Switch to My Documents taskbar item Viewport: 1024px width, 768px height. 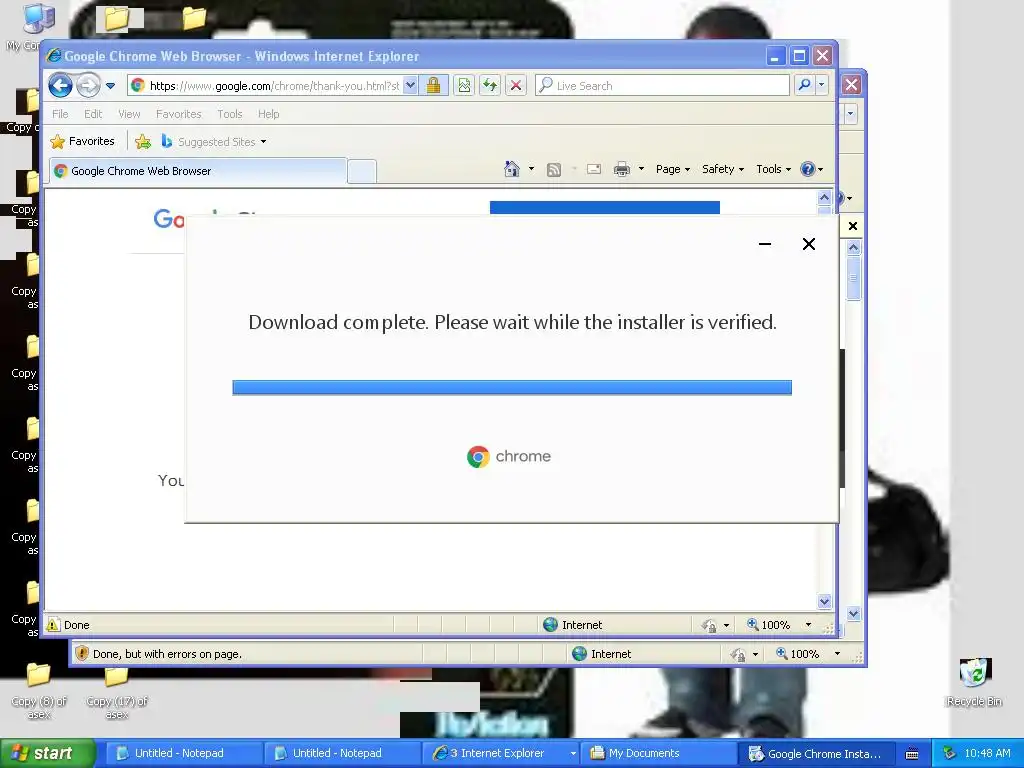pos(659,754)
